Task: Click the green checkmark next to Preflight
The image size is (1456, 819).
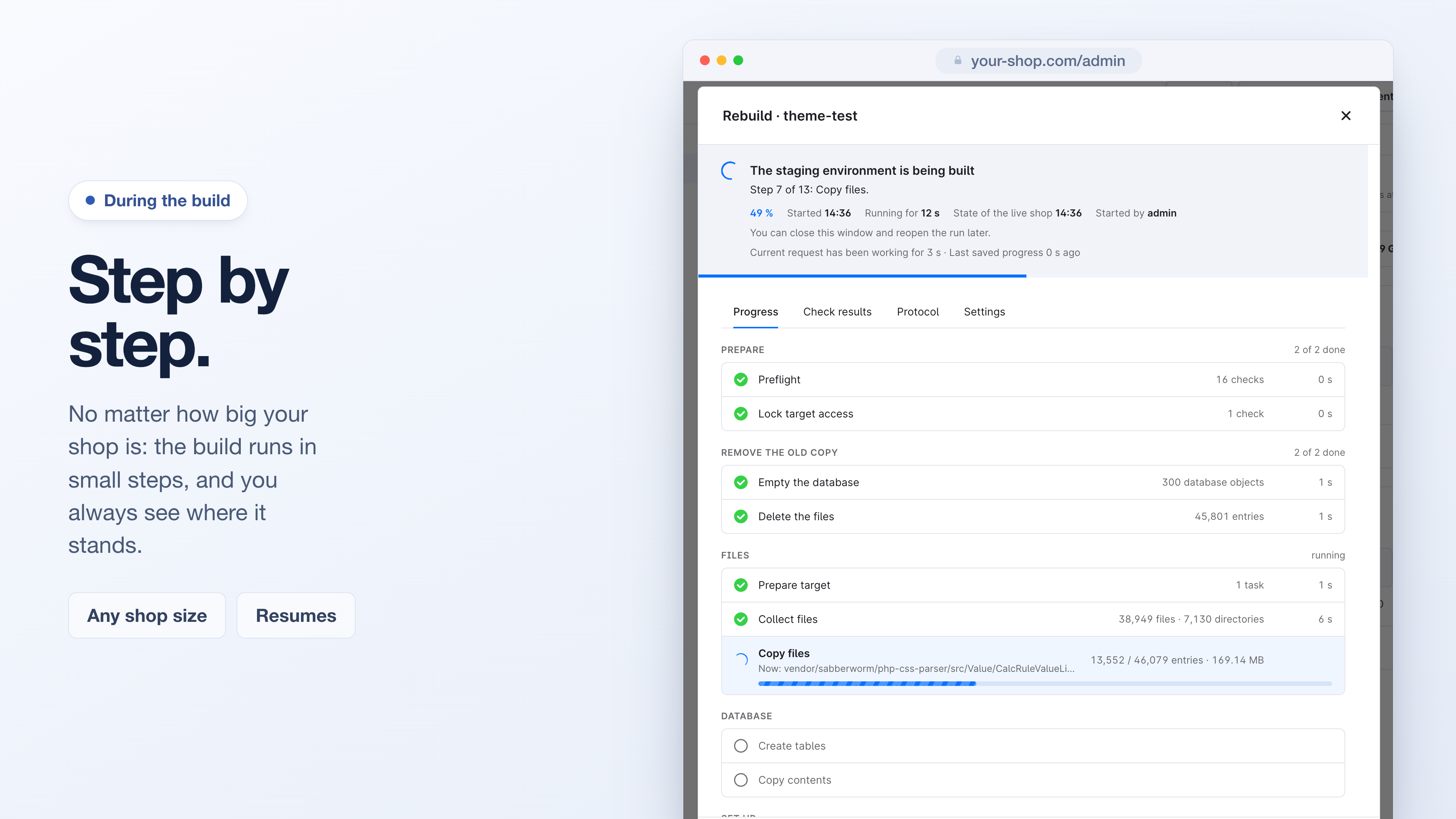Action: click(741, 379)
